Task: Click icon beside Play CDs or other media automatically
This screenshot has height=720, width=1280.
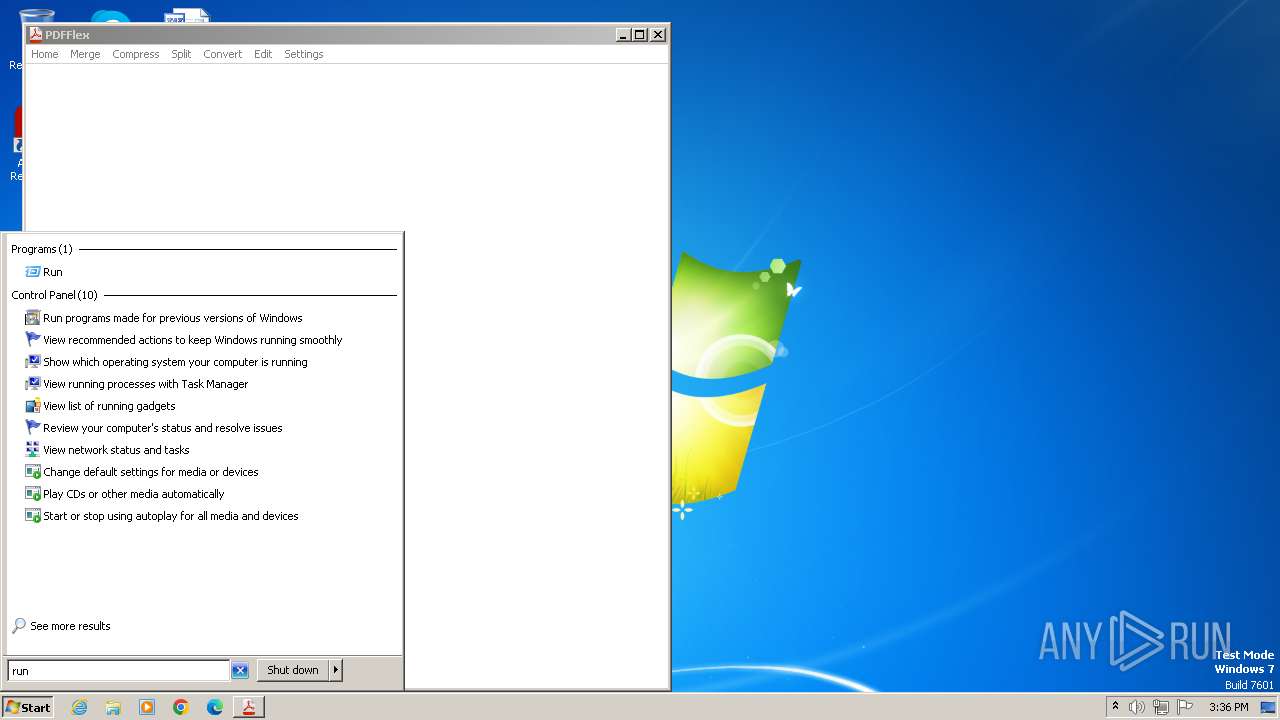Action: (32, 494)
